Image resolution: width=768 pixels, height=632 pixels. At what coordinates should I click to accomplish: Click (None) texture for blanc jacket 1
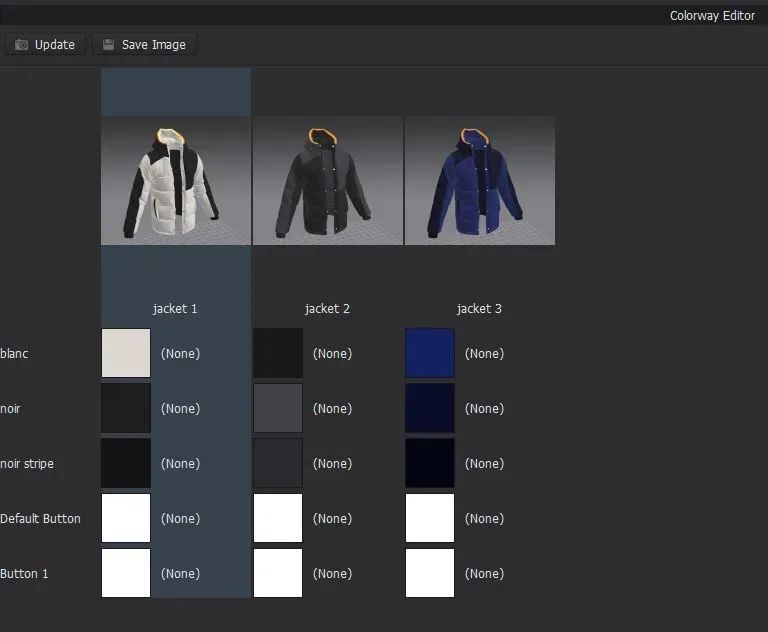click(x=180, y=354)
